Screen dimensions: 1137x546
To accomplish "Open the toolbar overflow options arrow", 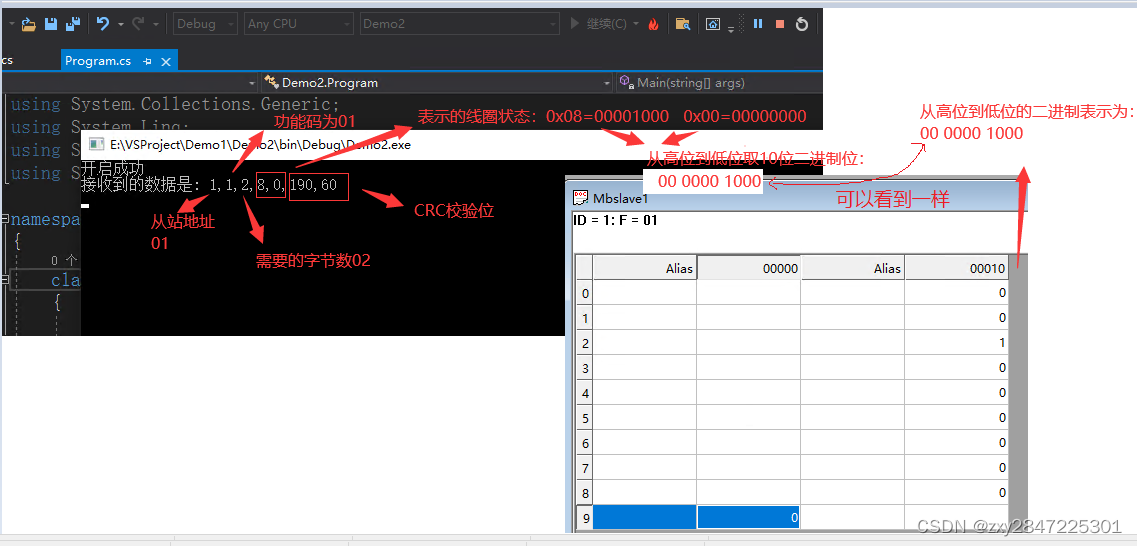I will click(731, 28).
